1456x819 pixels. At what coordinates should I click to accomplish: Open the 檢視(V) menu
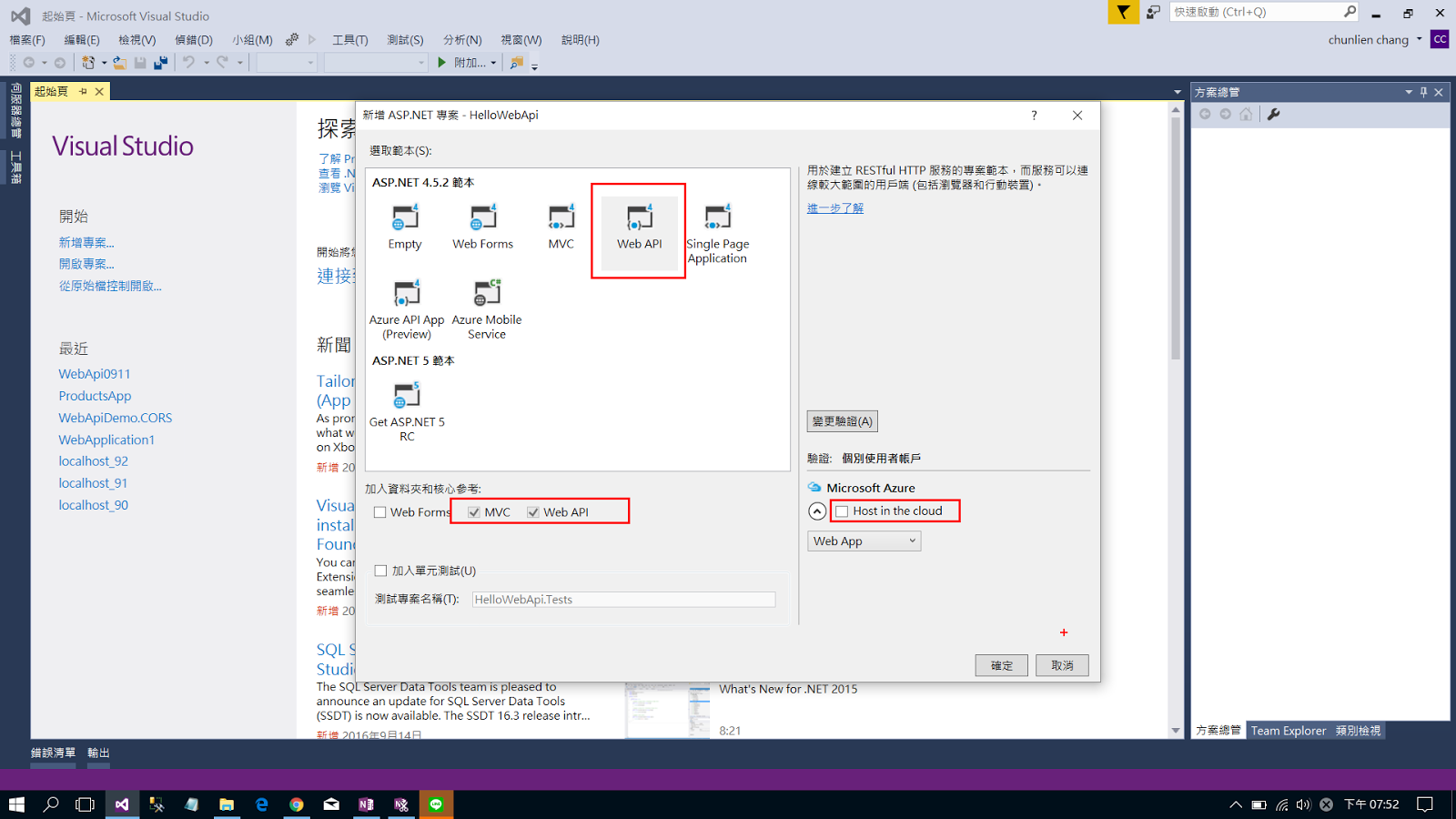[x=137, y=40]
